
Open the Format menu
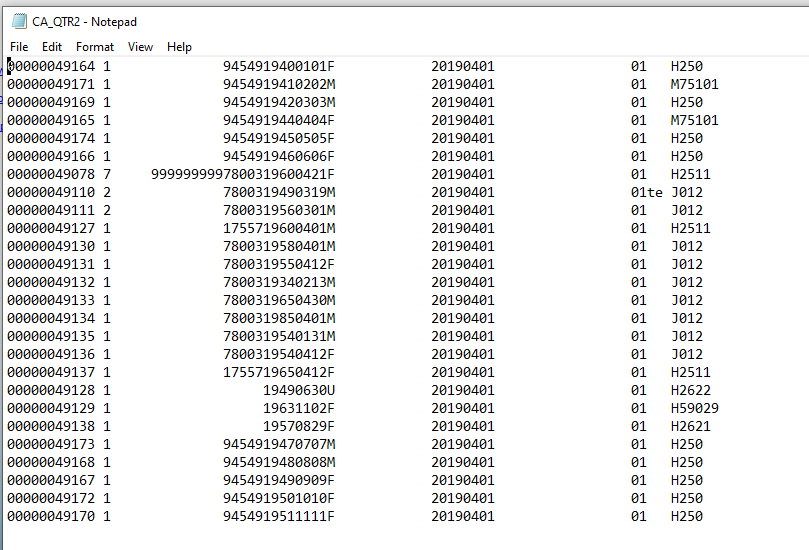coord(95,47)
